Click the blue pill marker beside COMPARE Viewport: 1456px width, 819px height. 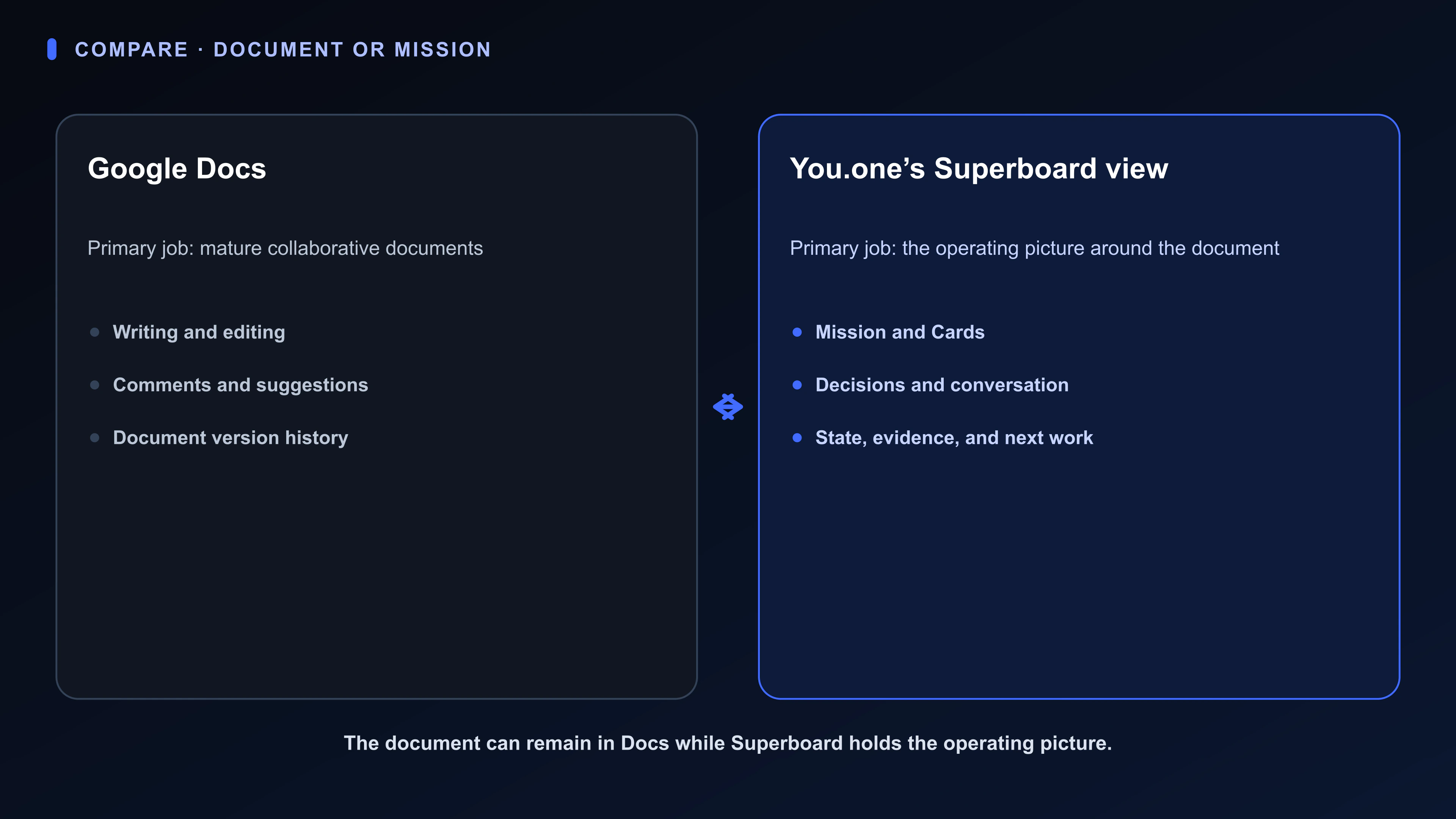(52, 49)
